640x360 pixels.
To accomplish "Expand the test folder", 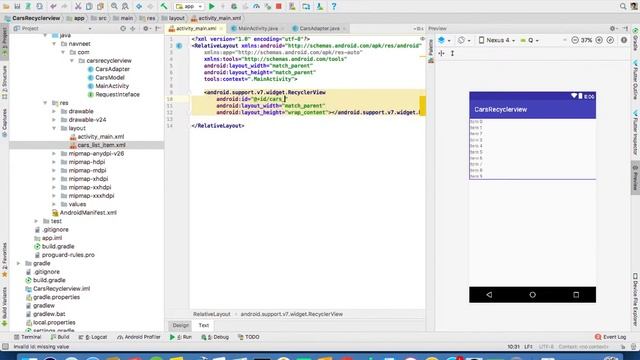I will [x=36, y=221].
